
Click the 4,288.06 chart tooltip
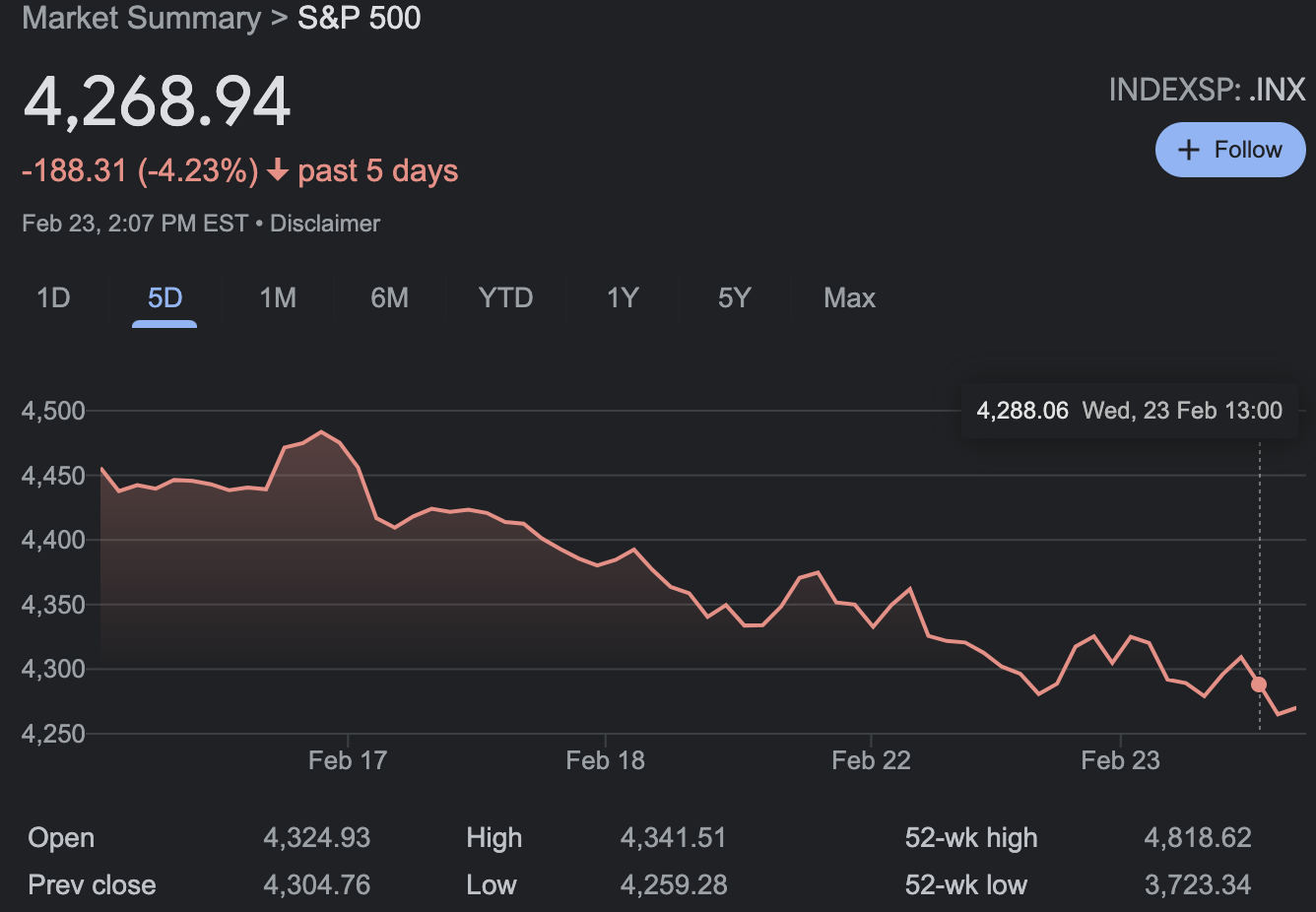(x=1130, y=411)
